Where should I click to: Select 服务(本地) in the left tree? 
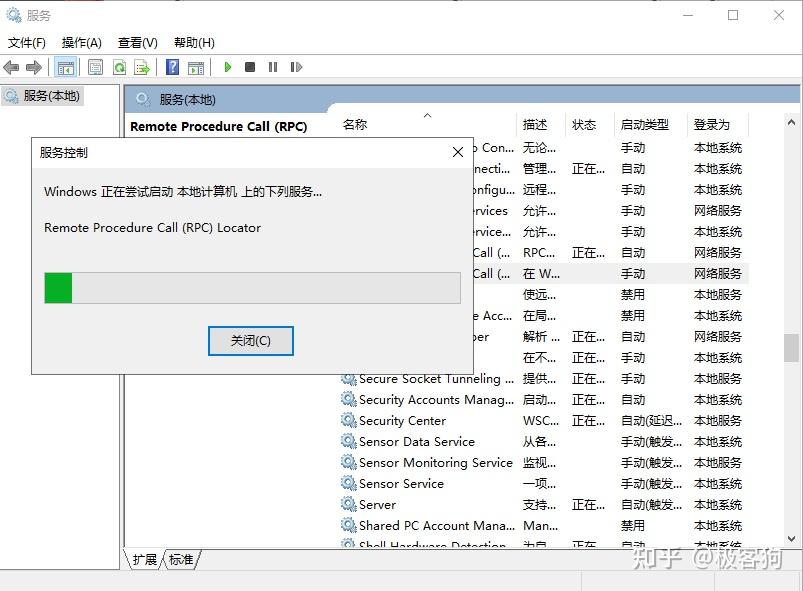(x=43, y=96)
